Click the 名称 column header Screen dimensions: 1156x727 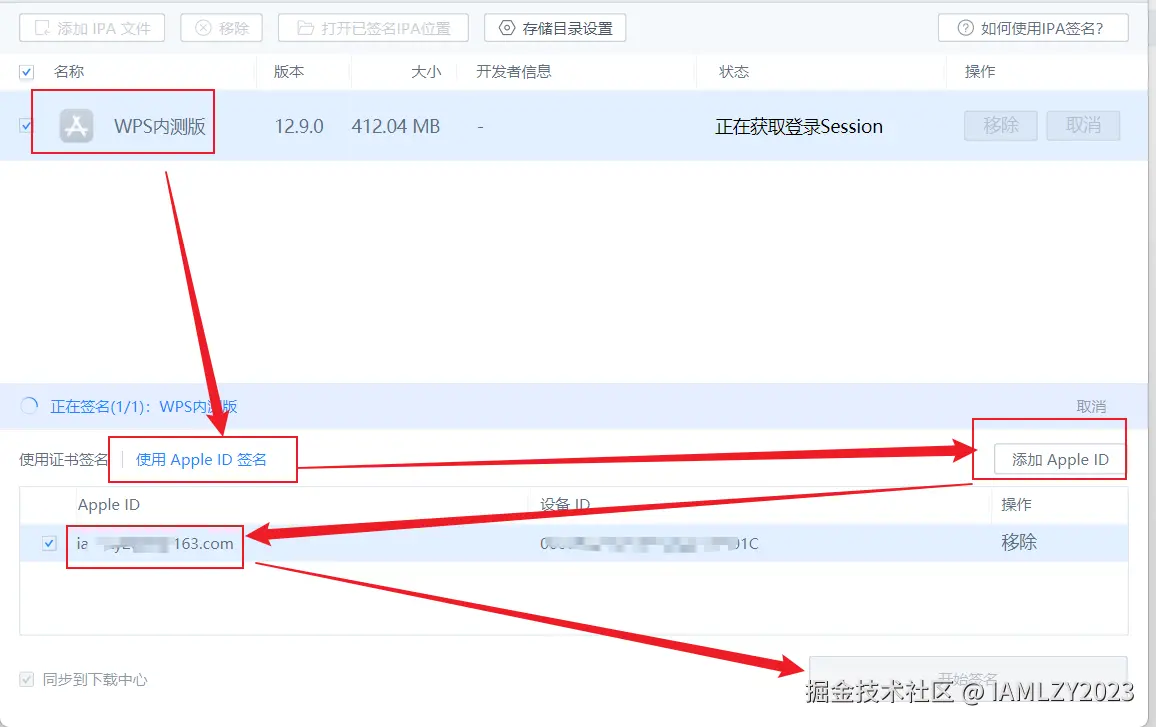tap(69, 72)
